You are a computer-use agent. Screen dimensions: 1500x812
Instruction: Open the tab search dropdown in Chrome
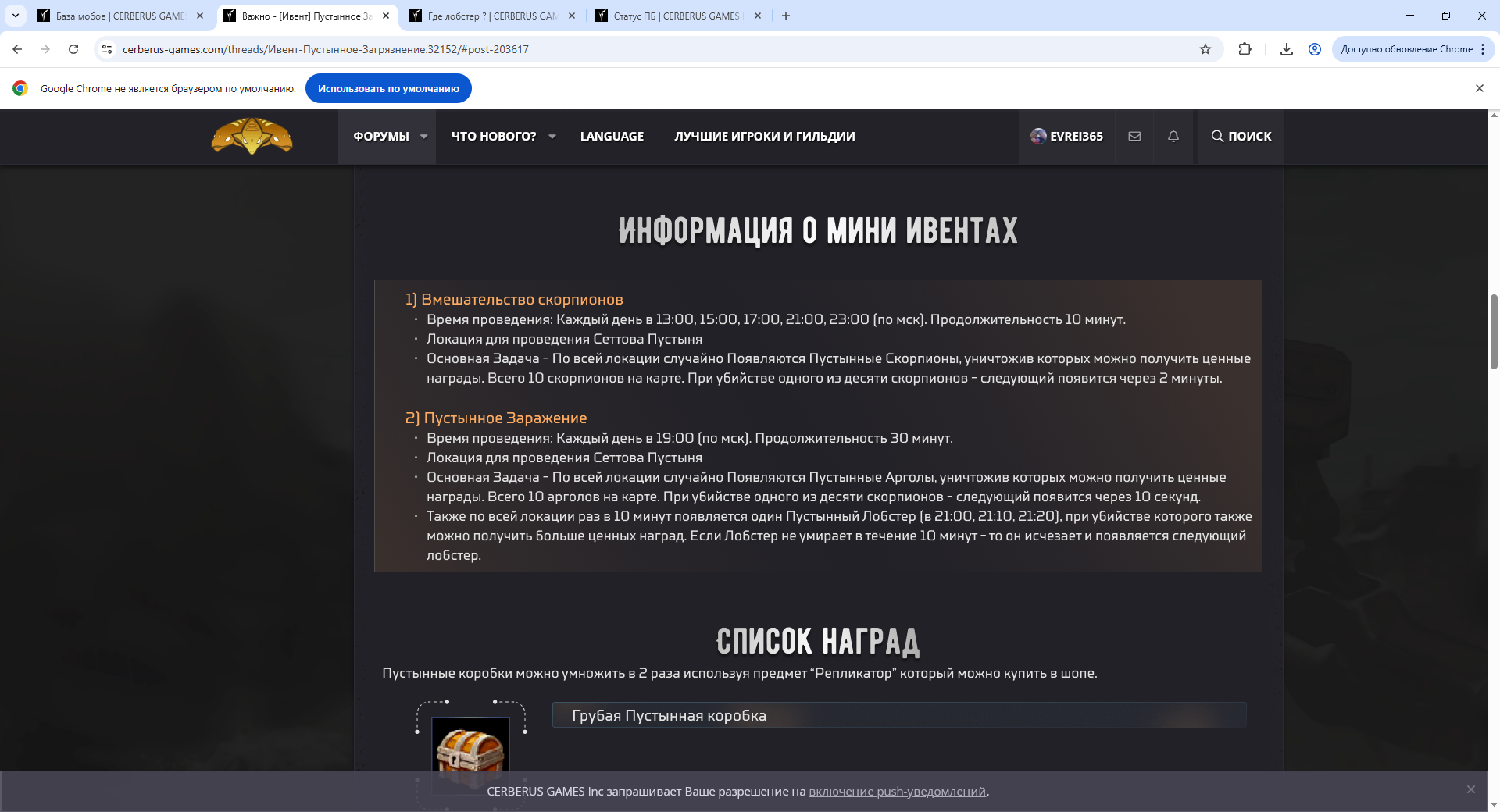point(16,16)
